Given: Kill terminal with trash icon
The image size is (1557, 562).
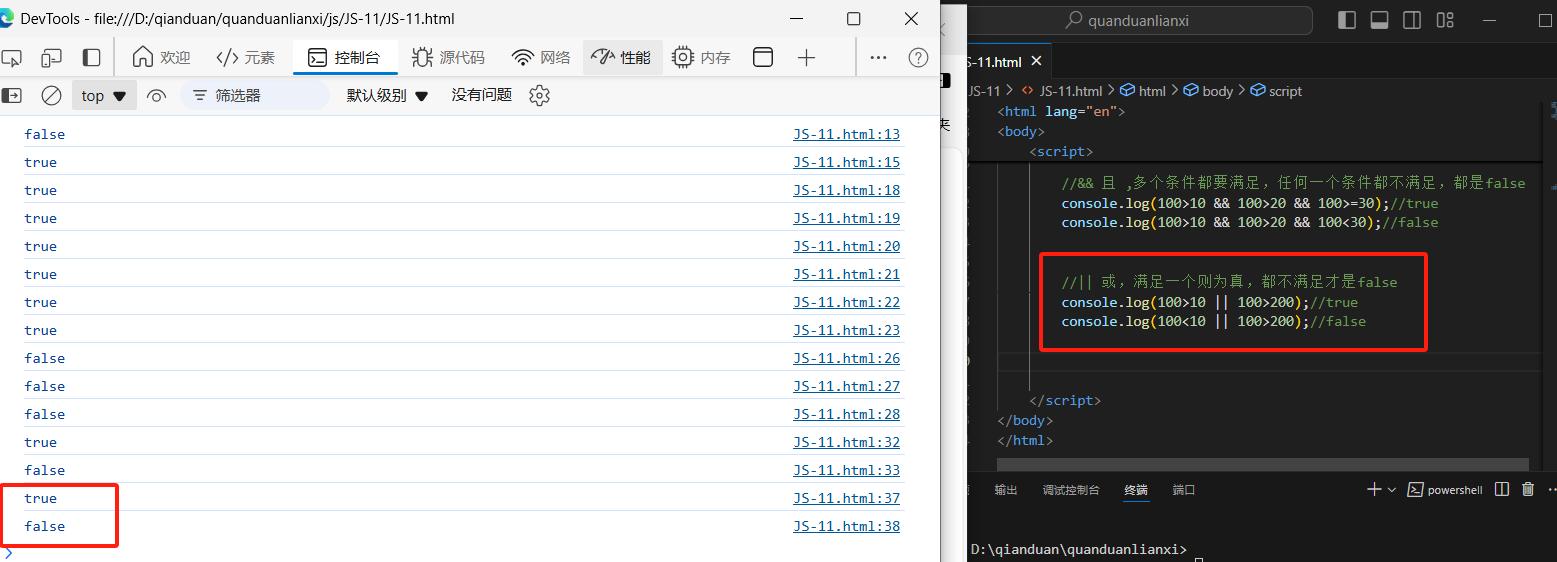Looking at the screenshot, I should tap(1528, 489).
